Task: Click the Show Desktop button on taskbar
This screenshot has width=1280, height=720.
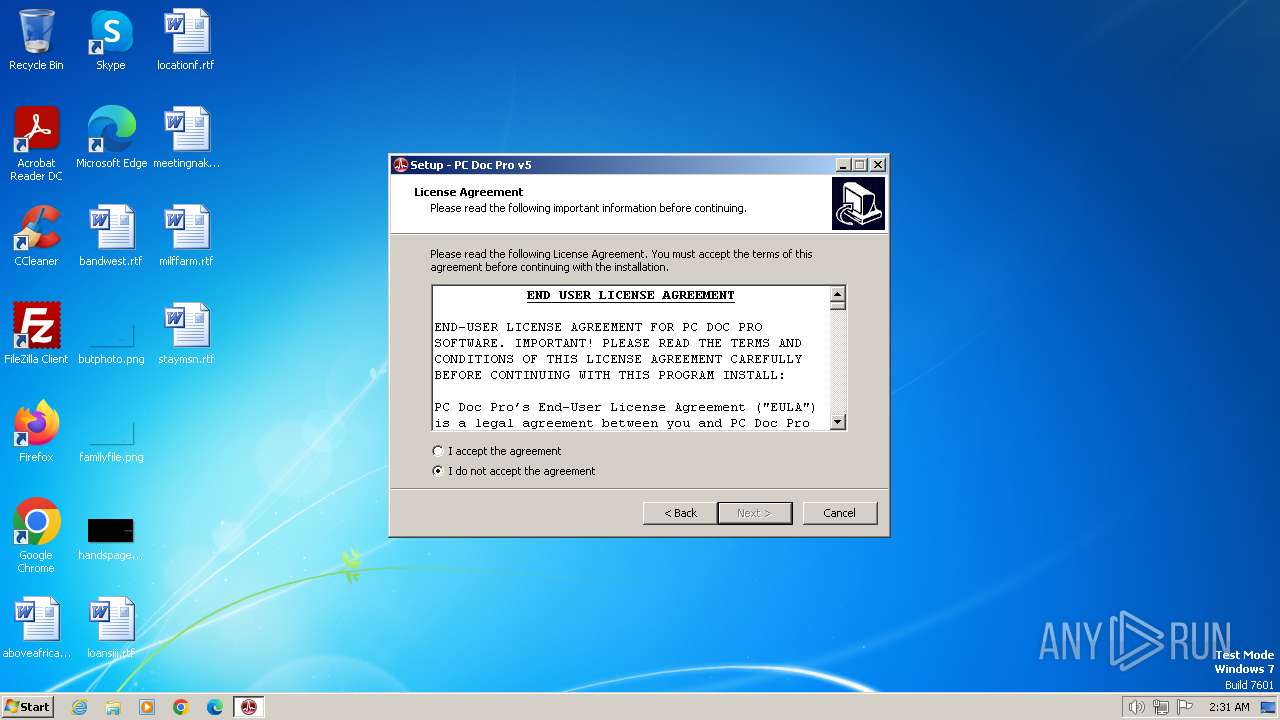Action: pos(1268,707)
